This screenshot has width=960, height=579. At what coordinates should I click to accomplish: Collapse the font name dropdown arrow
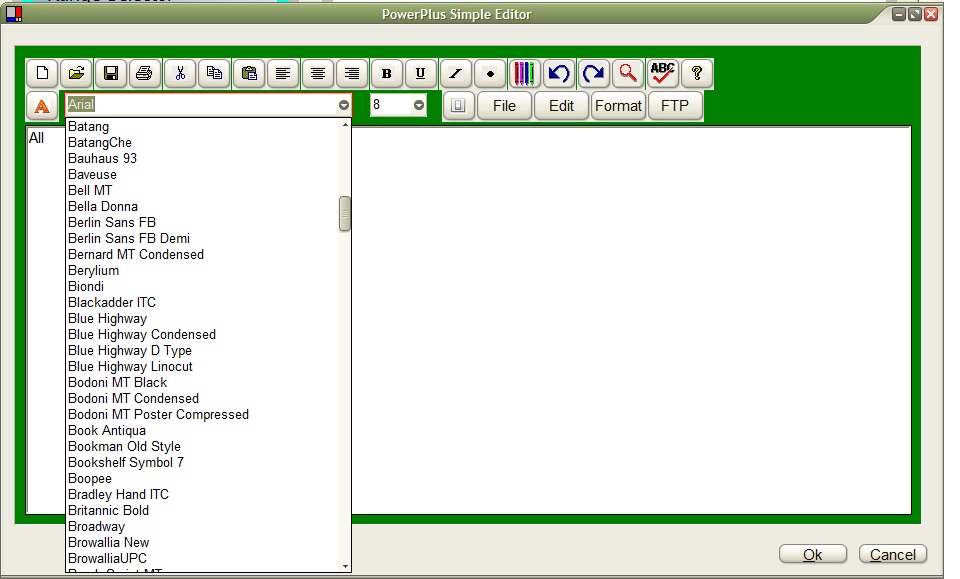[344, 105]
